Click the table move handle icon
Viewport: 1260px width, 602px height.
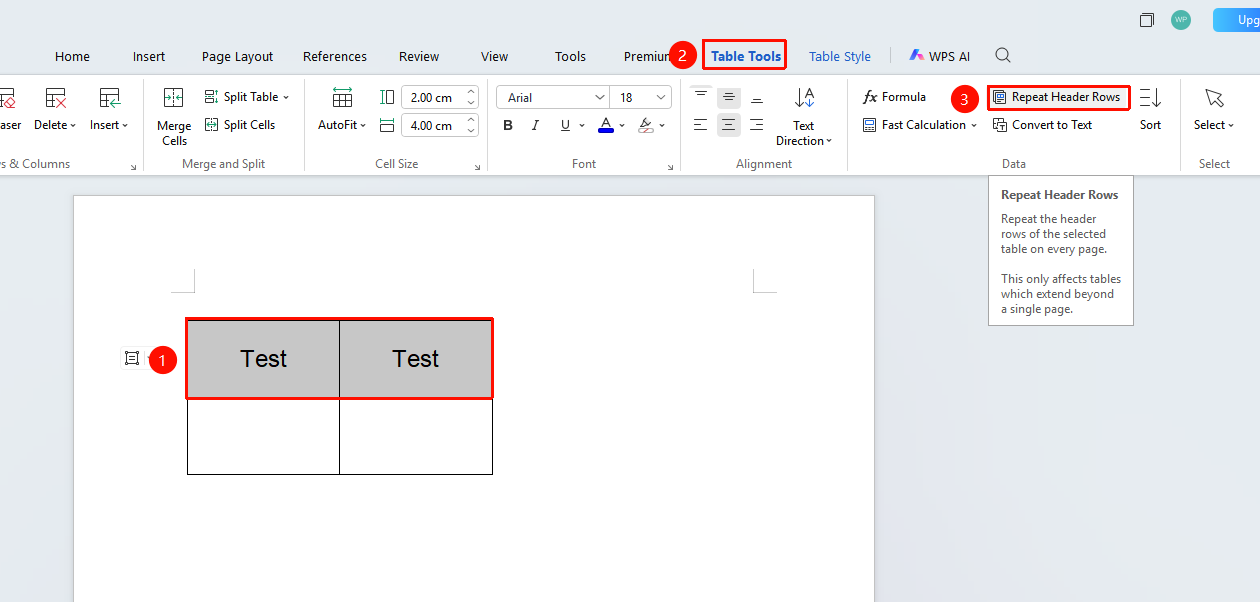coord(131,358)
